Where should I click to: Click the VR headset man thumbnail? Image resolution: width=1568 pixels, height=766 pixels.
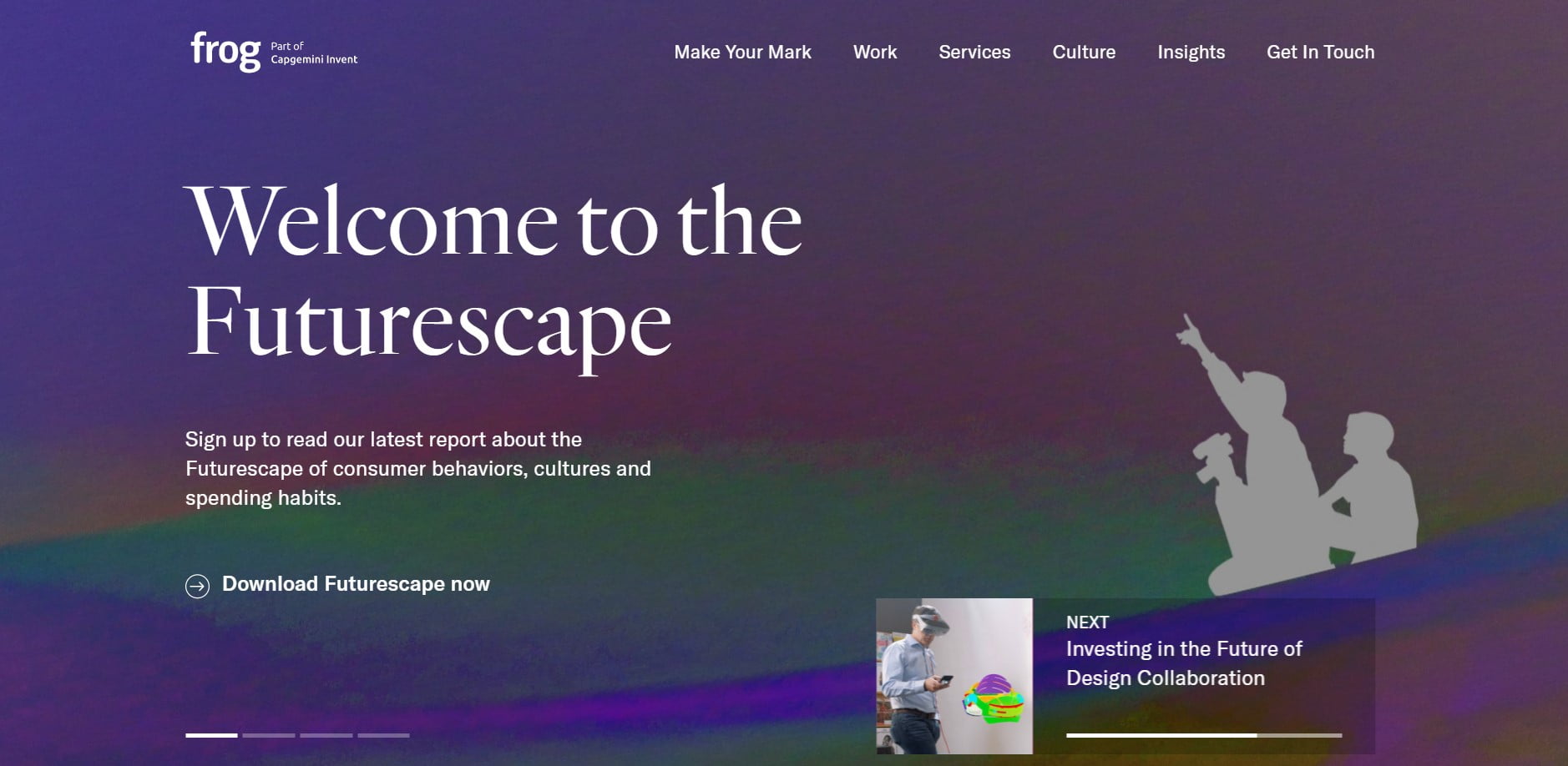pos(954,676)
